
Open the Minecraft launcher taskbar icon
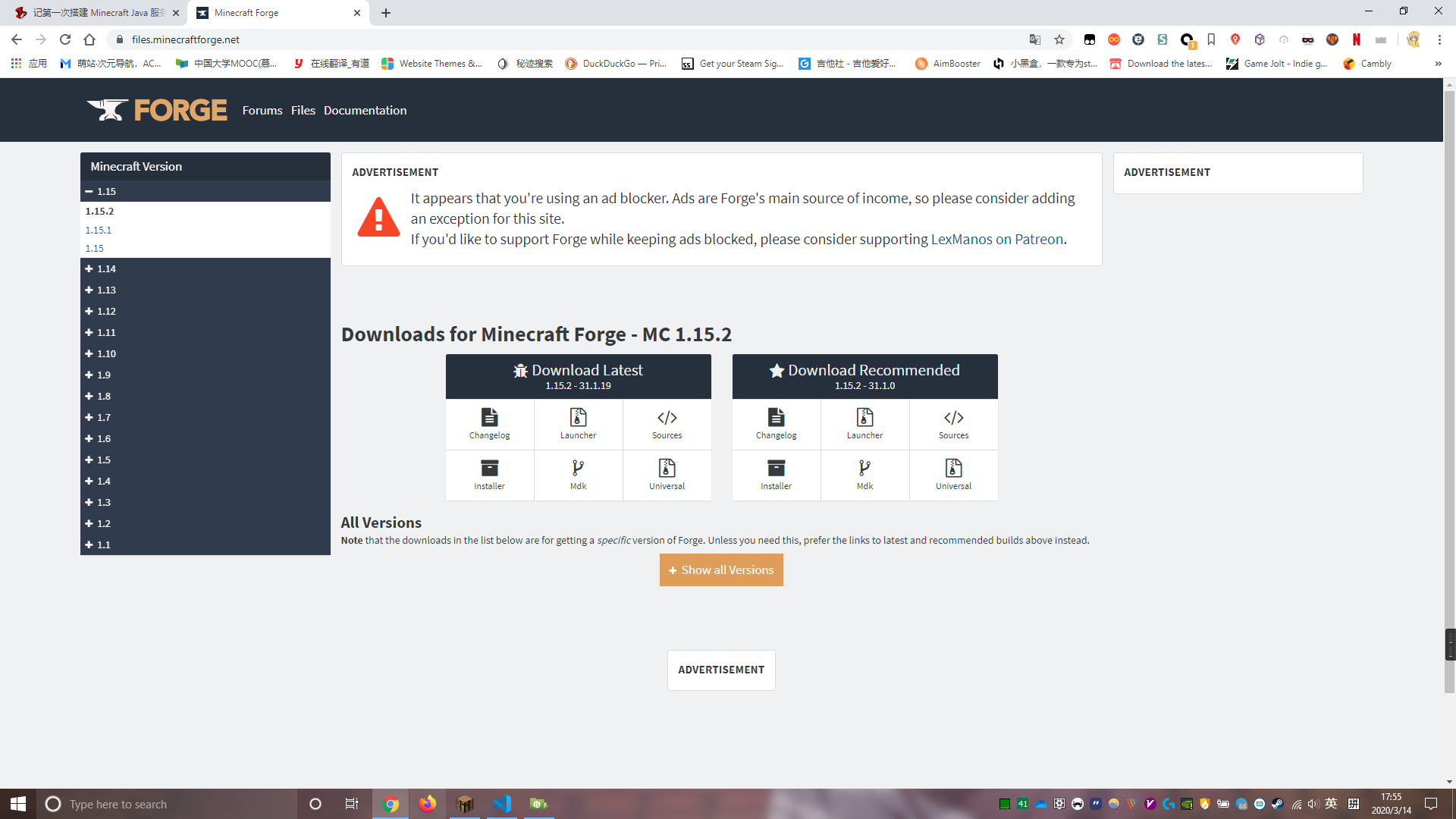tap(465, 804)
